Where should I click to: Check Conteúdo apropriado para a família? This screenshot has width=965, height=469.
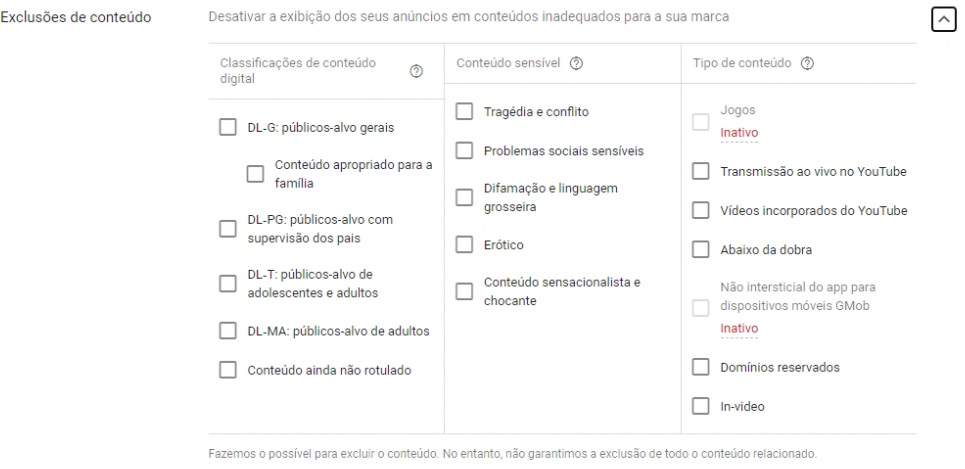[x=255, y=174]
